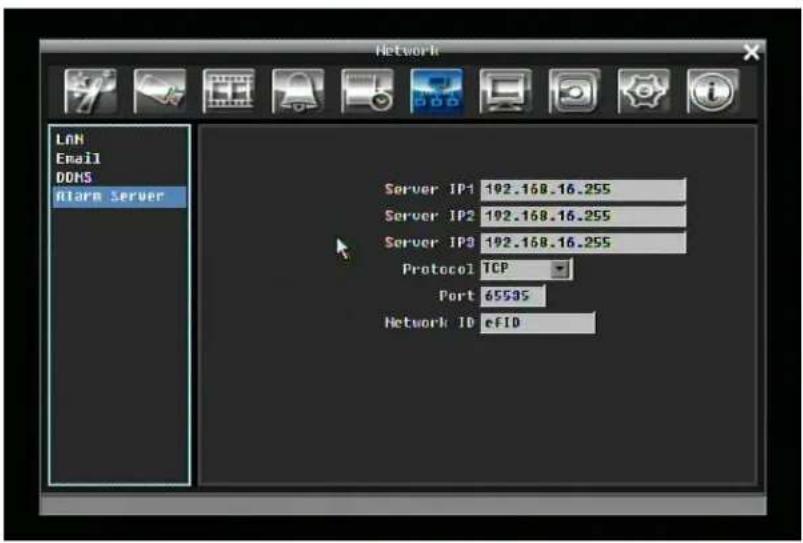This screenshot has height=543, width=803.
Task: Click the Server IP3 address field
Action: click(583, 243)
